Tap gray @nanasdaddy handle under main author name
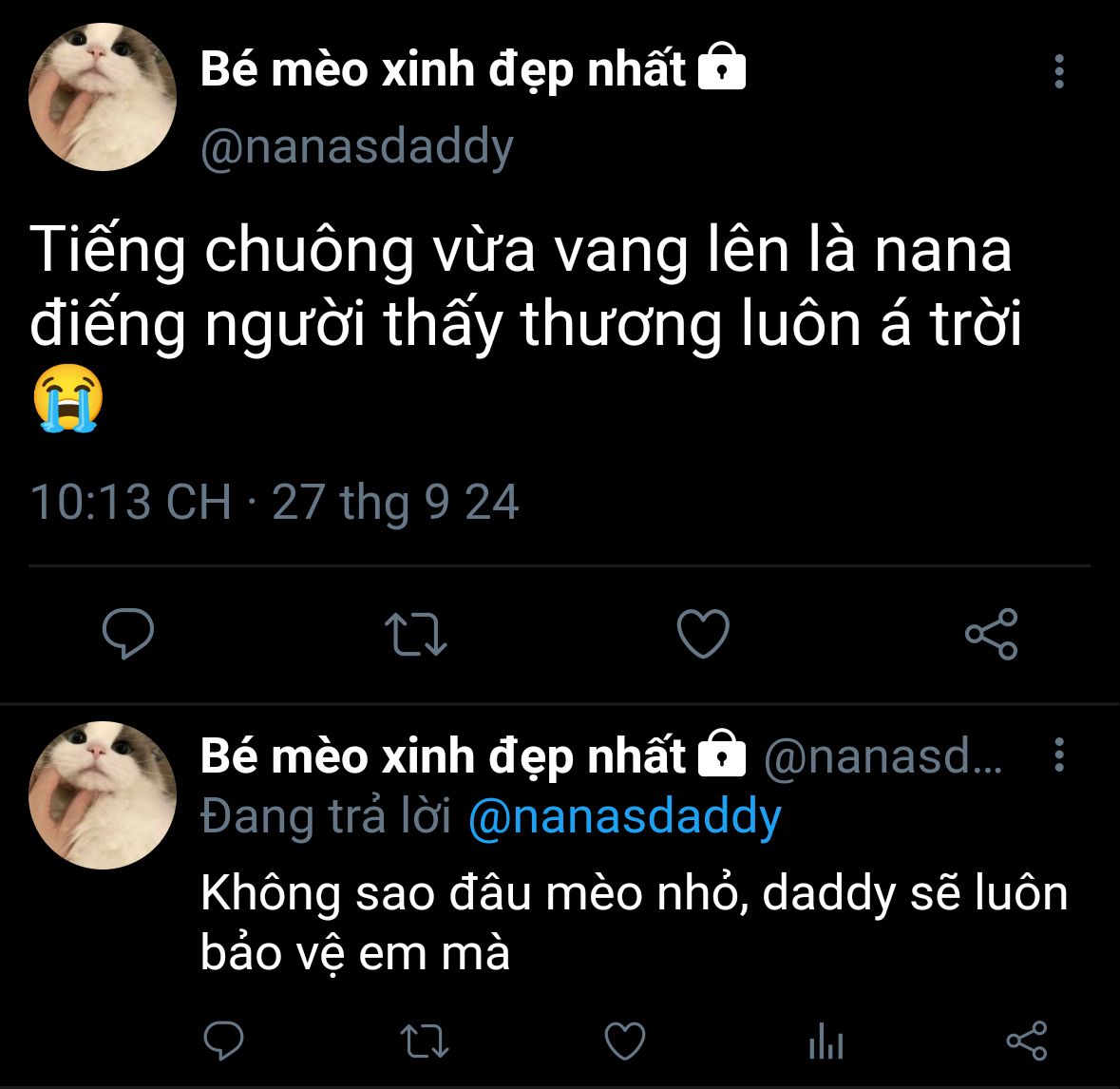The image size is (1120, 1089). (x=357, y=146)
